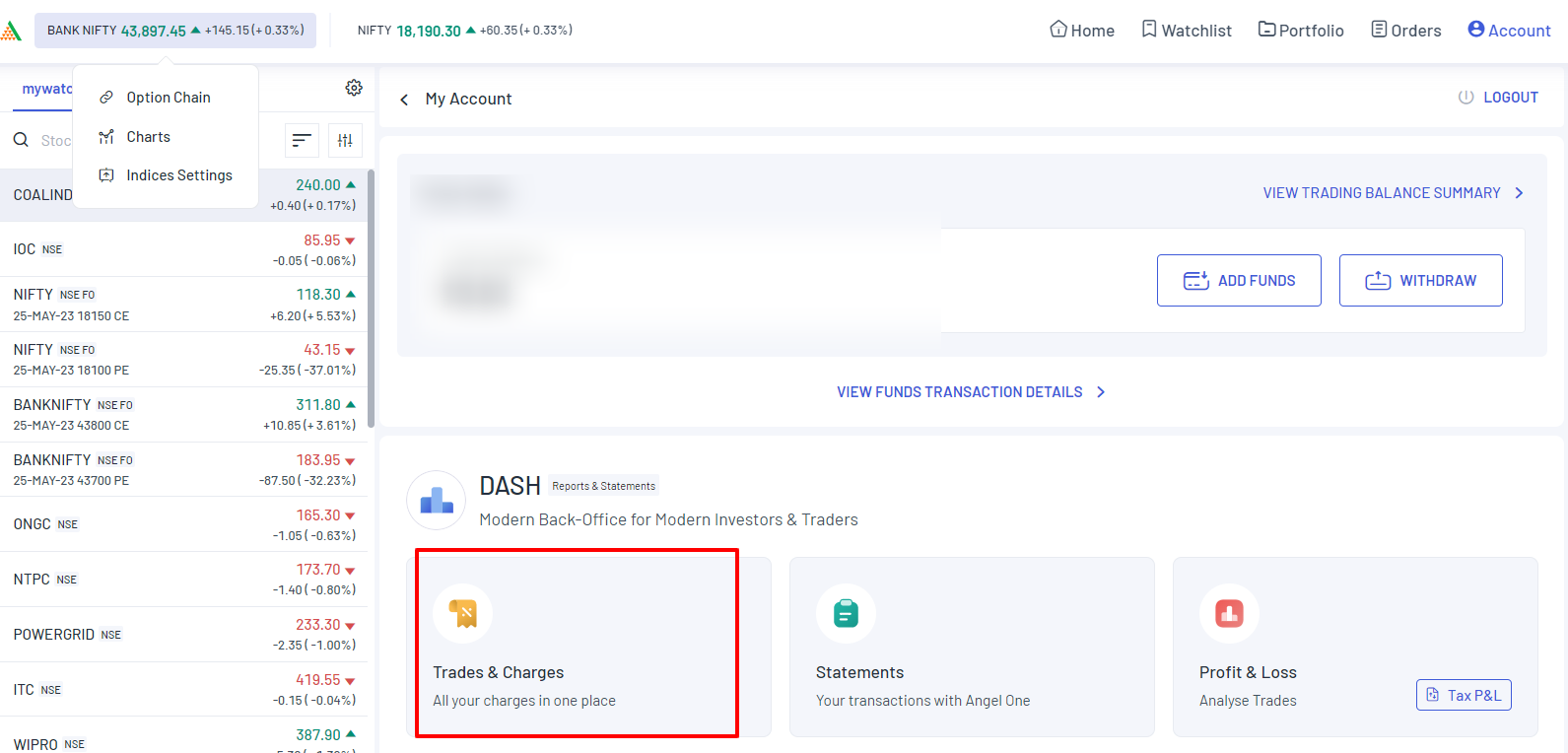Open Indices Settings menu entry
This screenshot has height=753, width=1568.
pos(178,175)
